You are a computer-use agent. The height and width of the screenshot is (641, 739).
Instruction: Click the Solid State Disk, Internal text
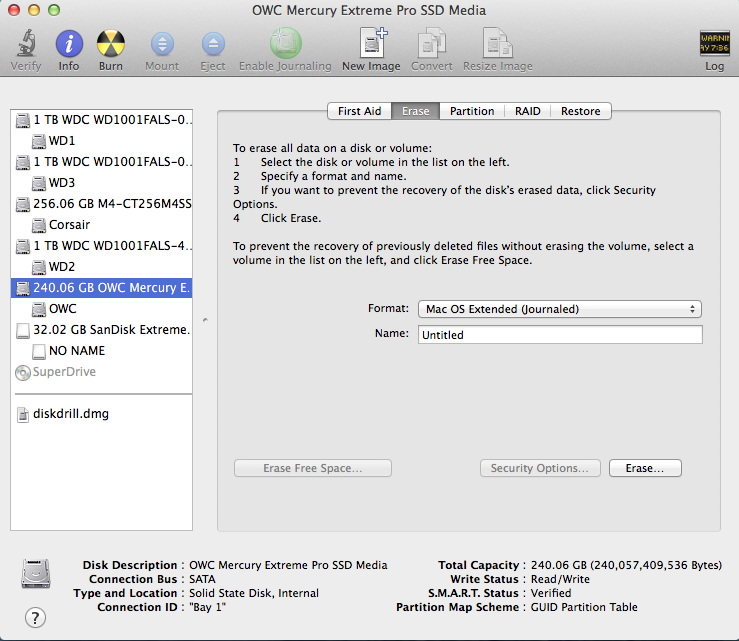(254, 593)
